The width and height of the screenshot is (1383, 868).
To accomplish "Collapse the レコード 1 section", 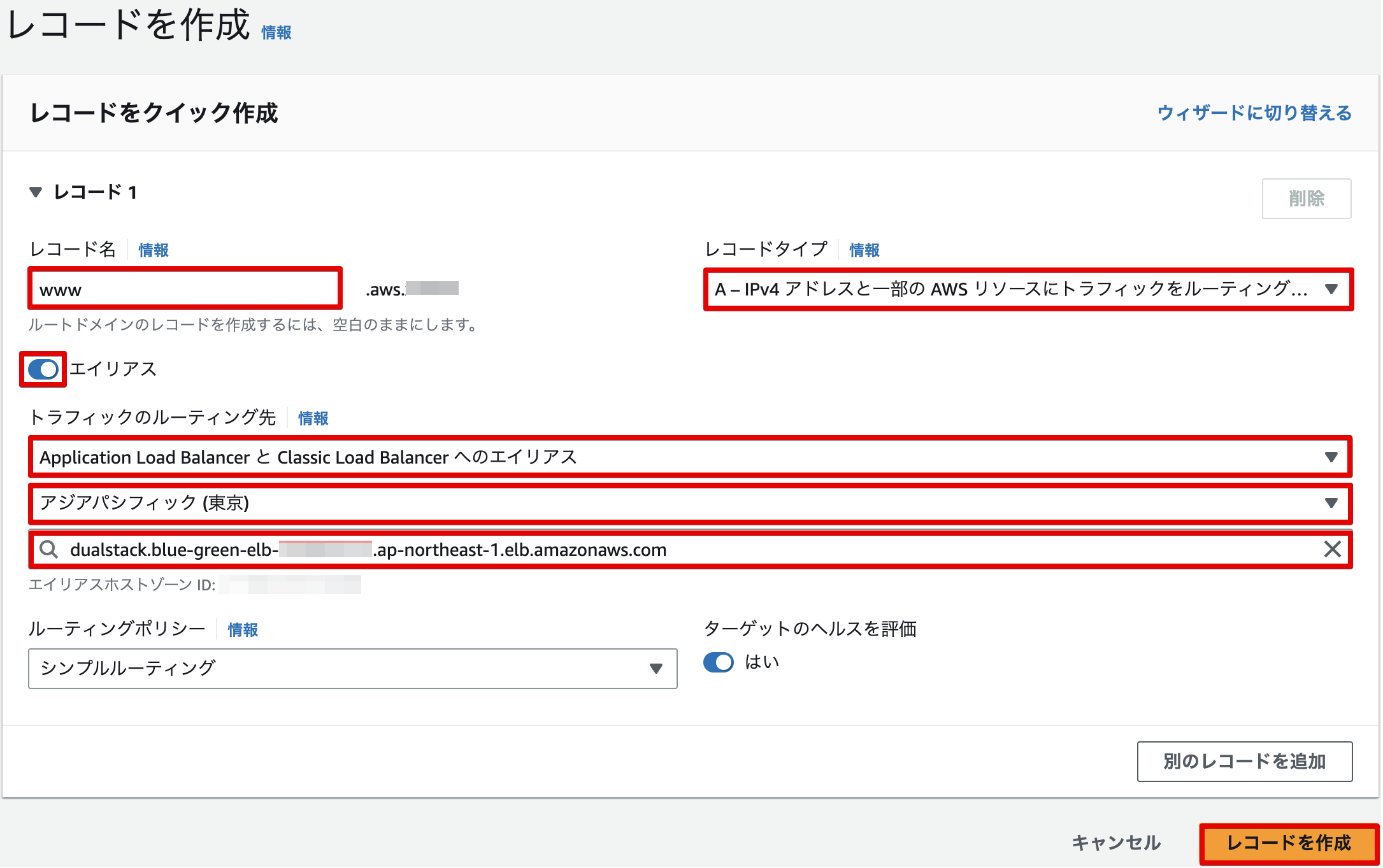I will coord(36,193).
